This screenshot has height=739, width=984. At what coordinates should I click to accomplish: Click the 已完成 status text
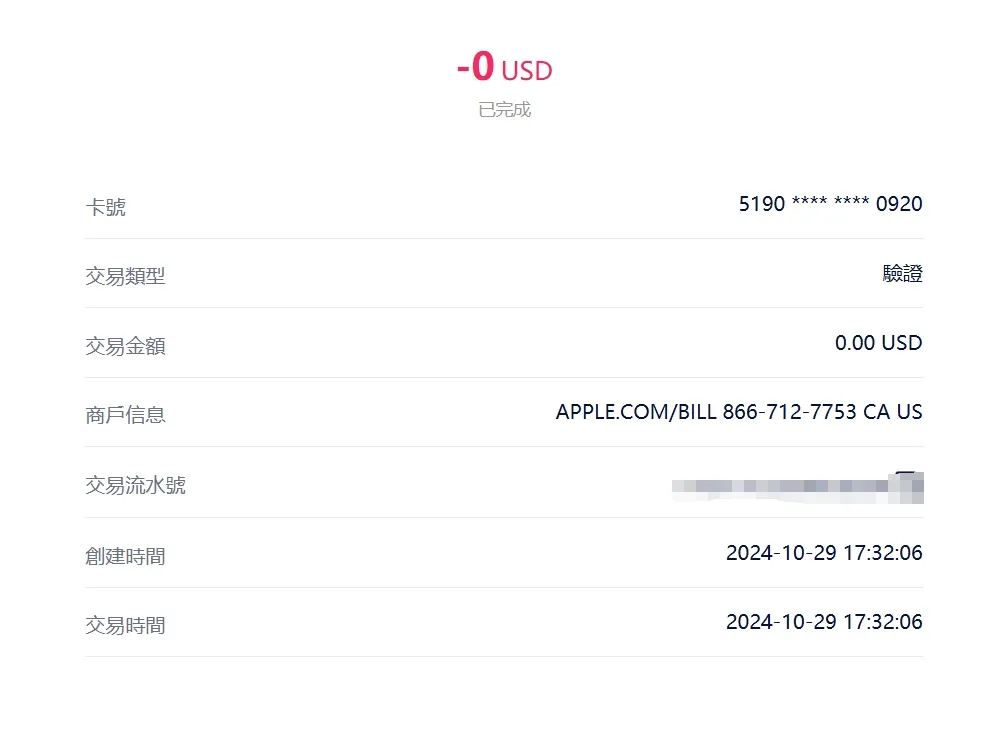[x=504, y=110]
